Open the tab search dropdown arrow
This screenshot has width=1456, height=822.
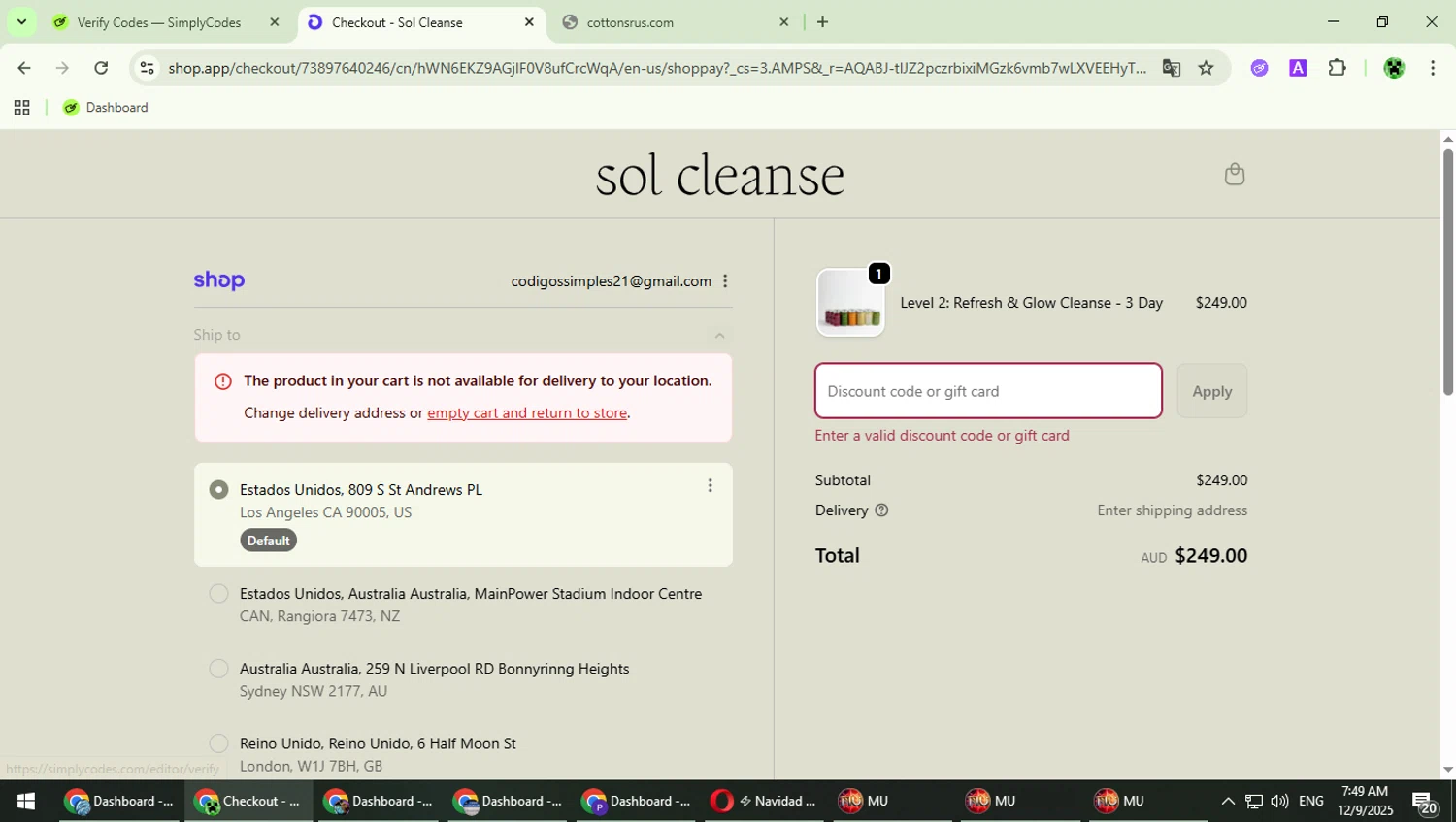21,22
